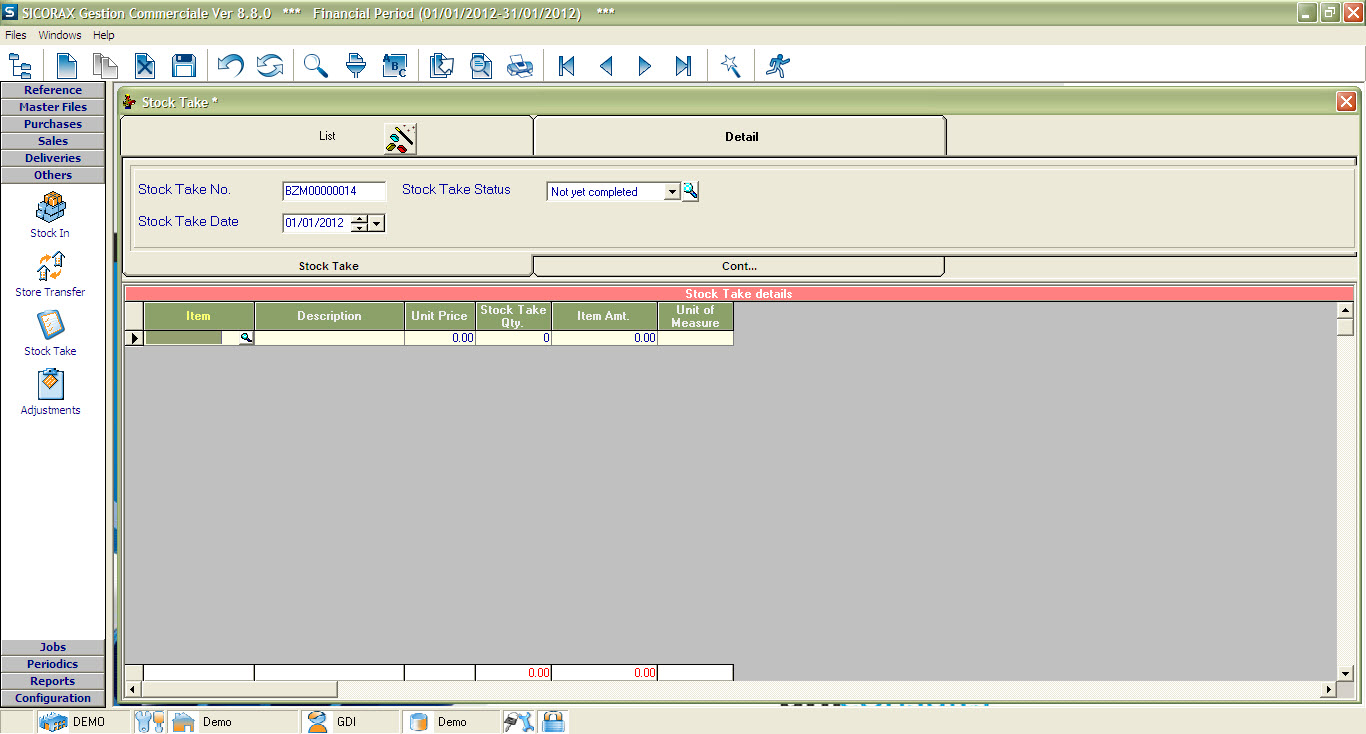
Task: Open Store Transfer module
Action: click(x=50, y=274)
